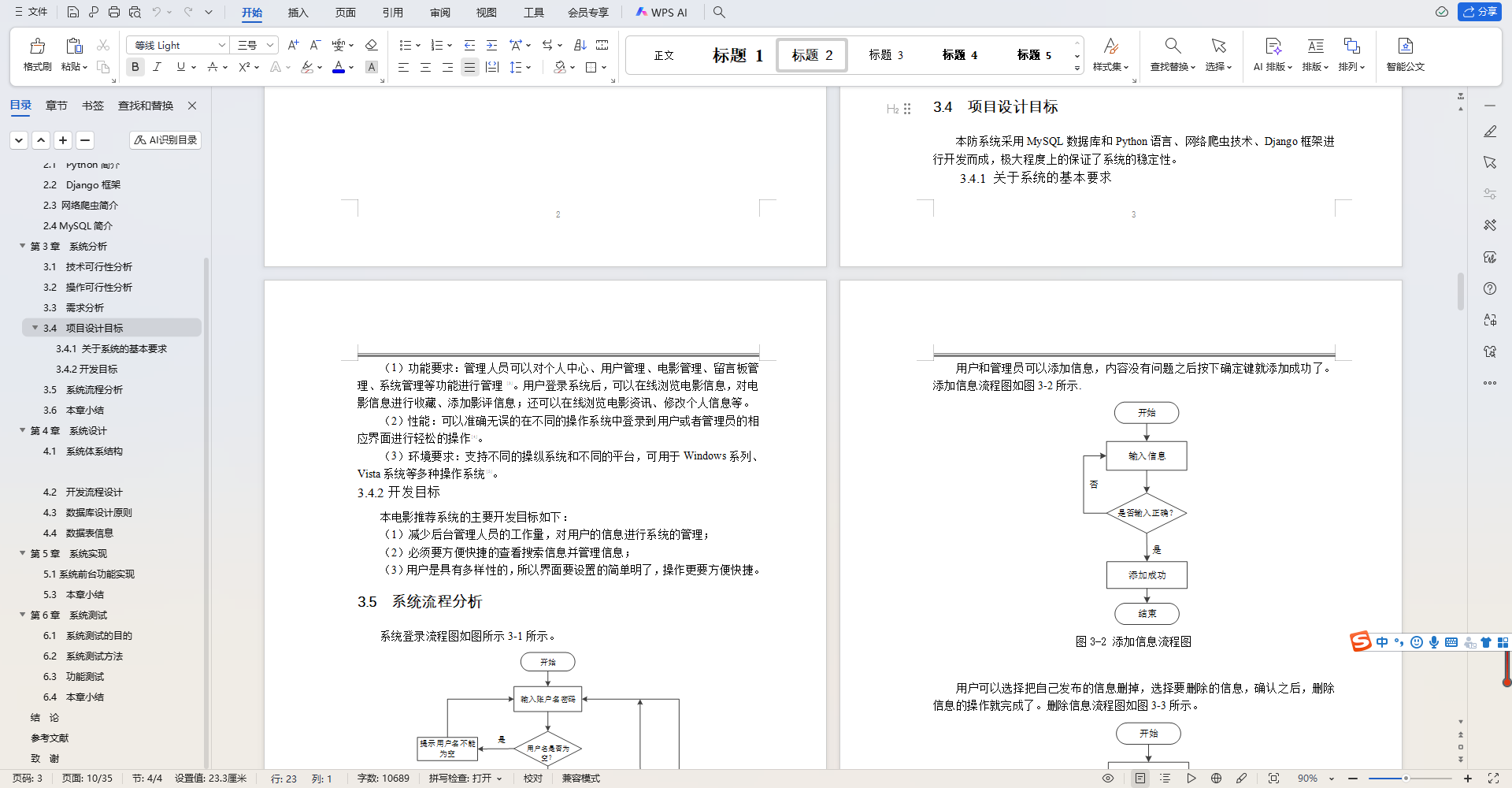This screenshot has width=1512, height=788.
Task: Open the 审阅 ribbon tab
Action: click(440, 13)
